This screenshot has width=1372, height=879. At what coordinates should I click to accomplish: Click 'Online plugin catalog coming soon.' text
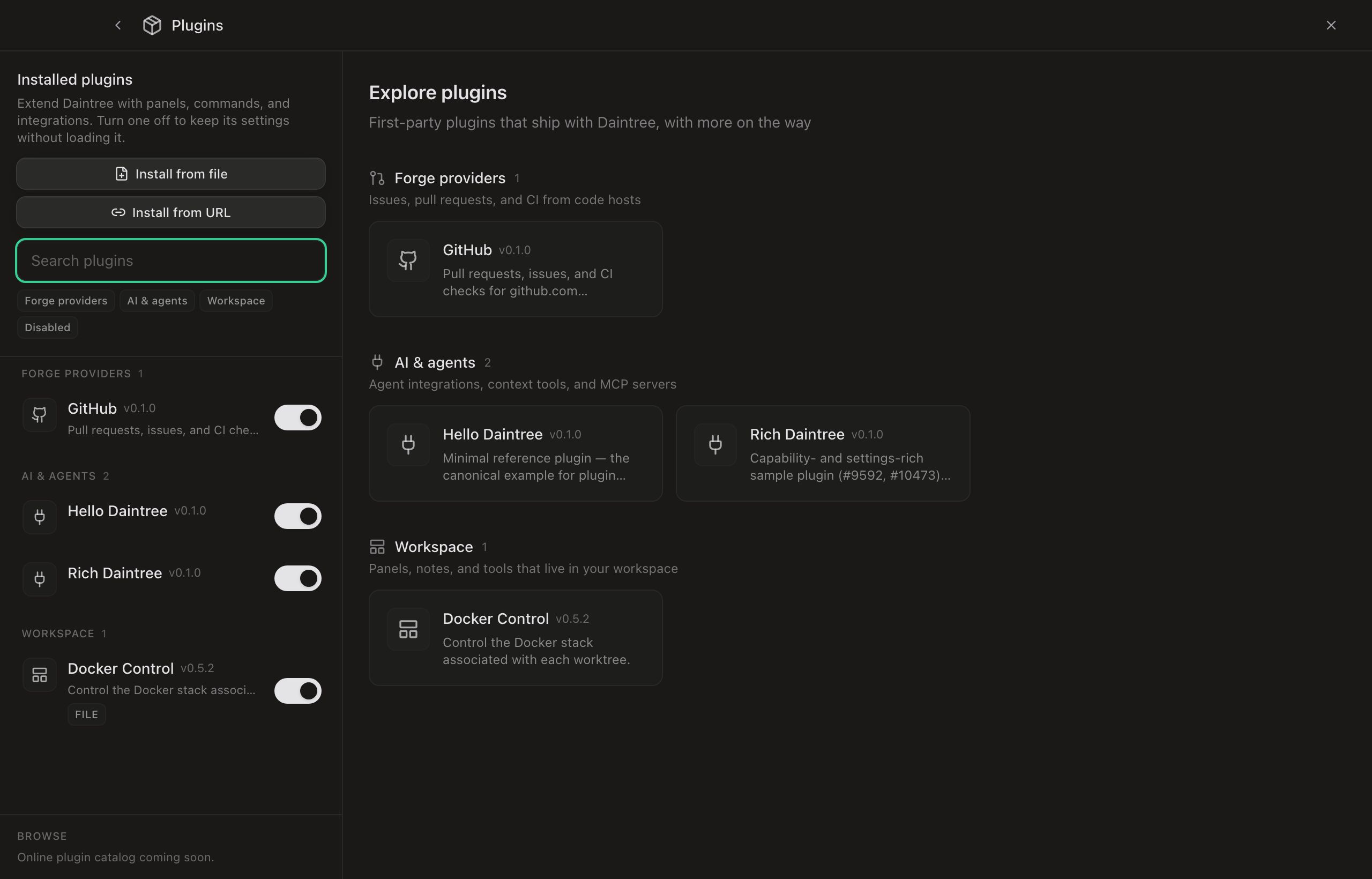point(115,858)
